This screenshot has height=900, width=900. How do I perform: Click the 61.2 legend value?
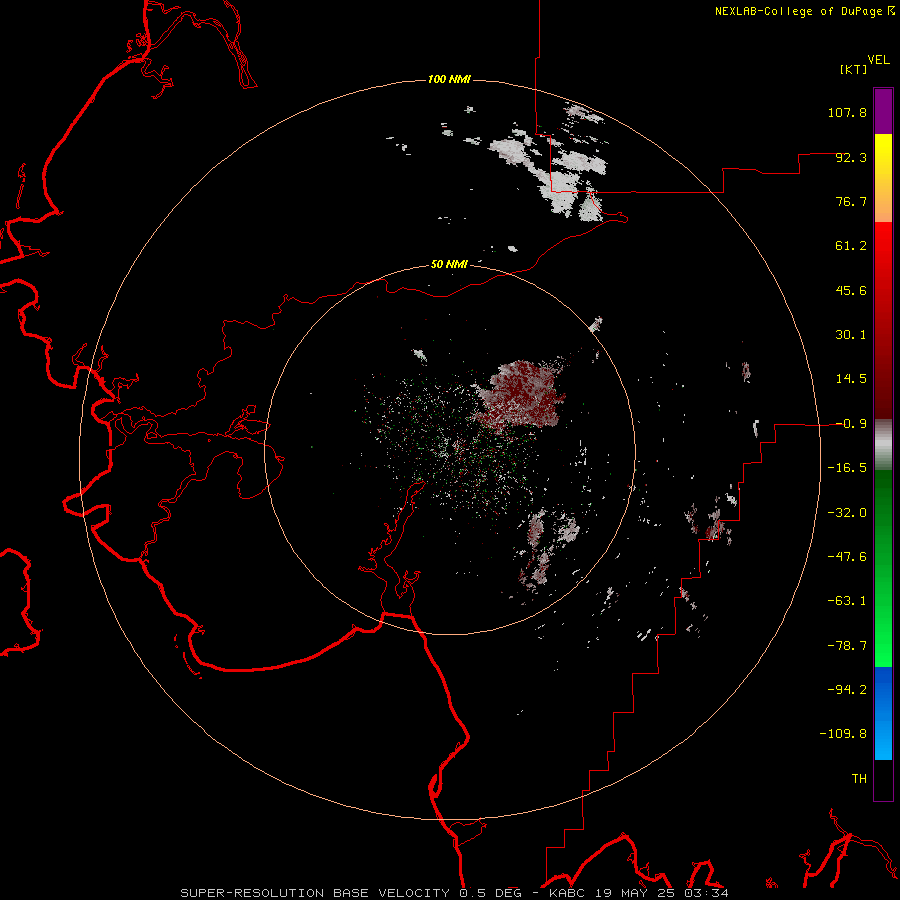click(851, 246)
